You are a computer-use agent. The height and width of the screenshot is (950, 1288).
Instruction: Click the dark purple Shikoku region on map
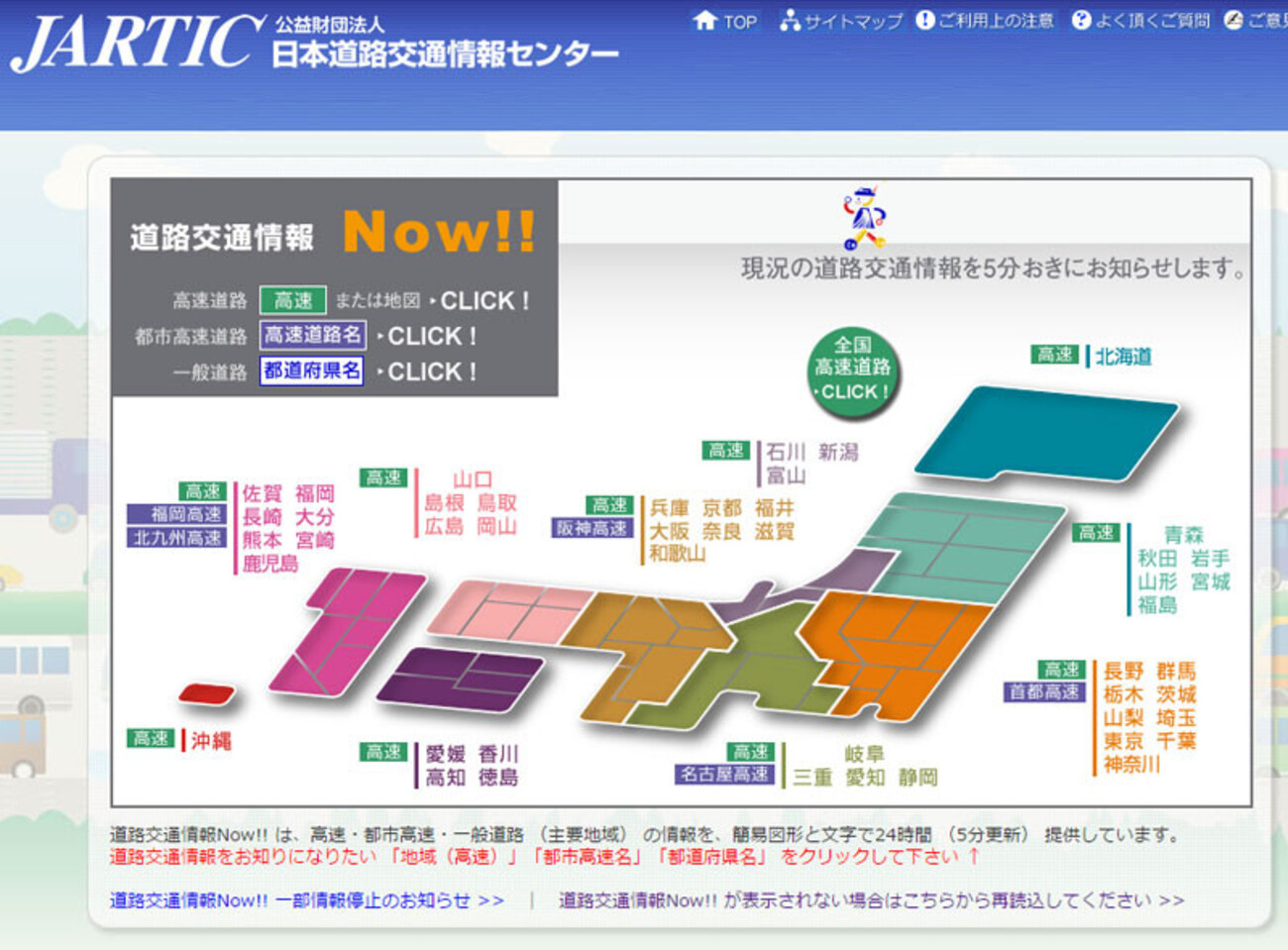(x=461, y=679)
